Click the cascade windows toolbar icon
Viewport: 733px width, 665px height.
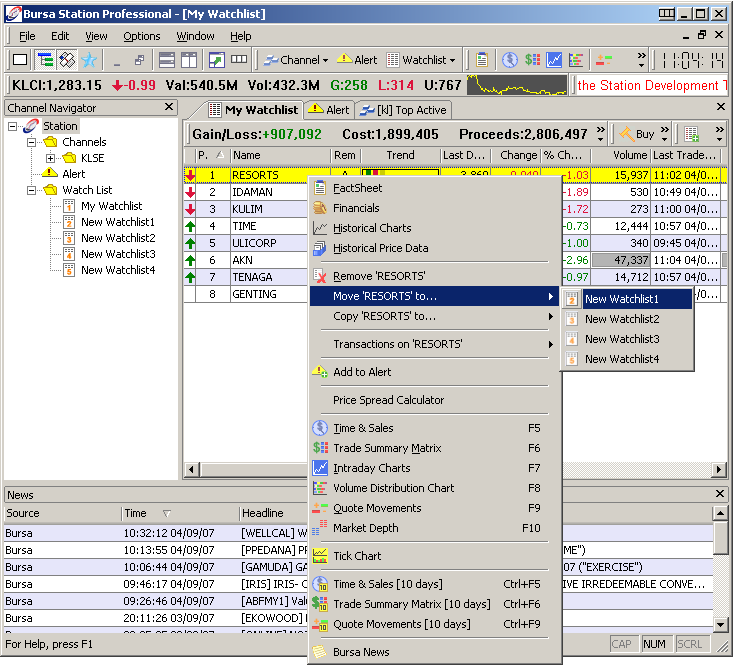point(139,60)
